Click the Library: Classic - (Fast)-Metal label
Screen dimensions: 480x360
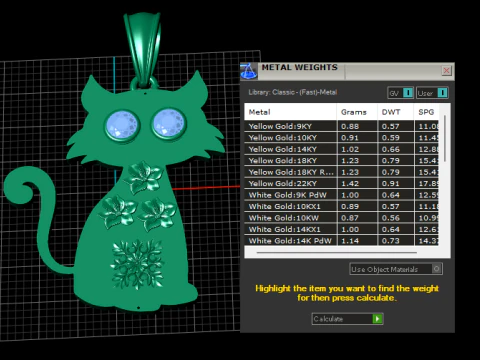coord(293,92)
